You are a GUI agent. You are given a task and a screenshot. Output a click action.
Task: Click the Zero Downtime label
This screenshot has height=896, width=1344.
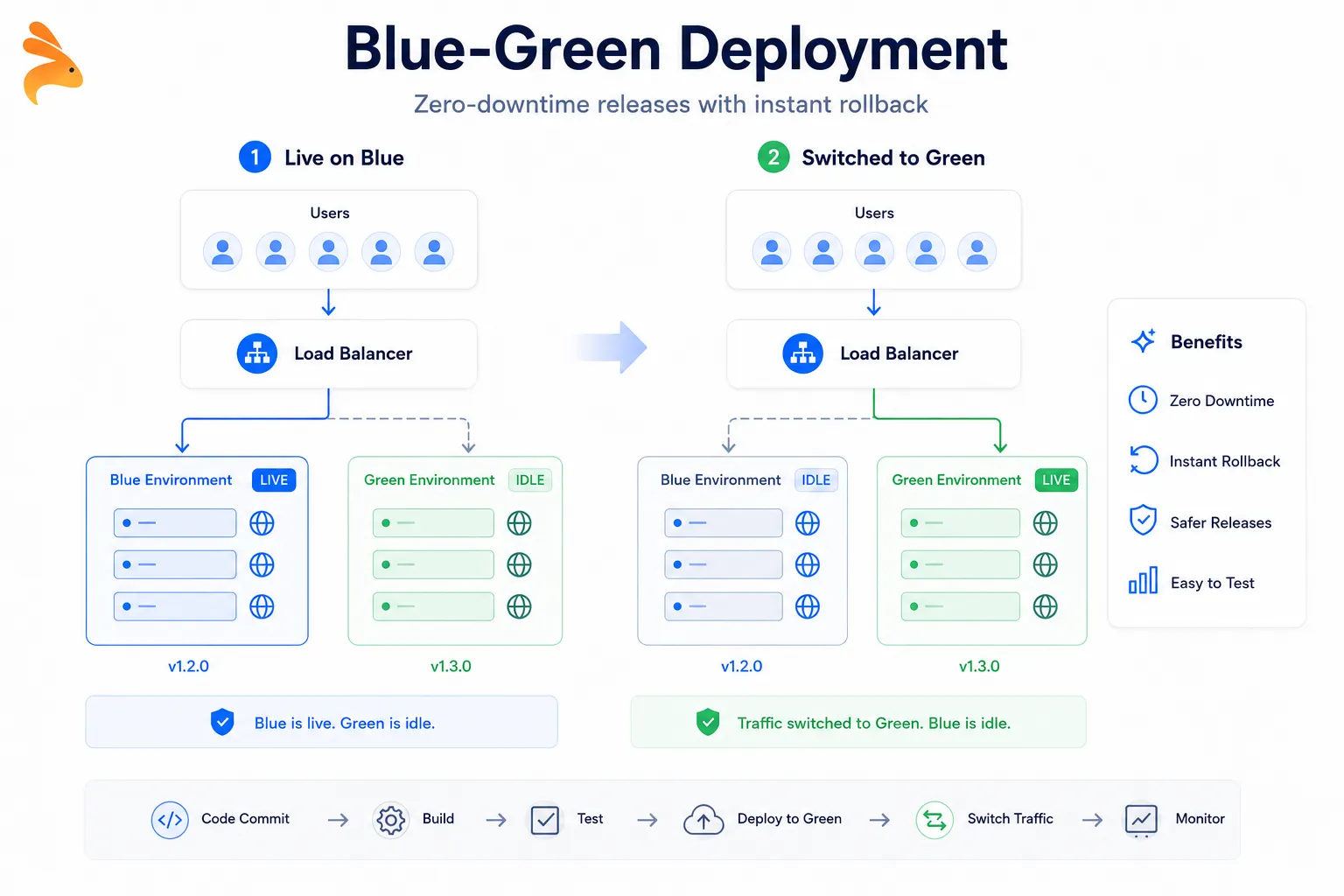[1221, 401]
